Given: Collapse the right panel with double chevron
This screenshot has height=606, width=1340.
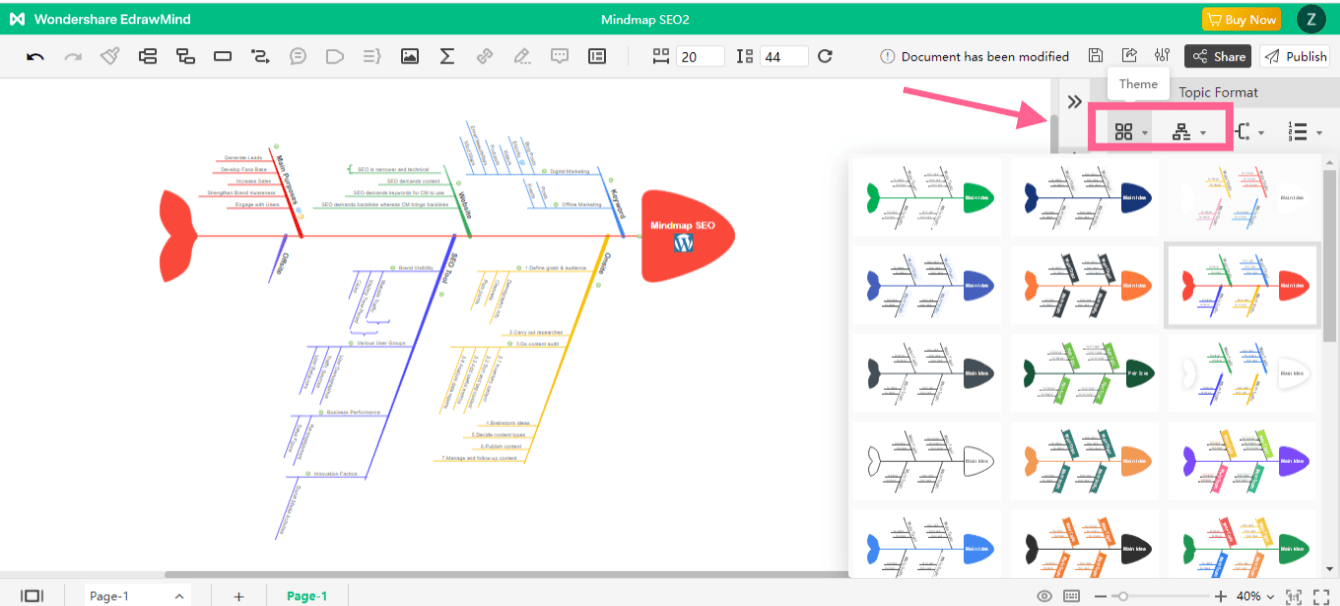Looking at the screenshot, I should [x=1074, y=101].
